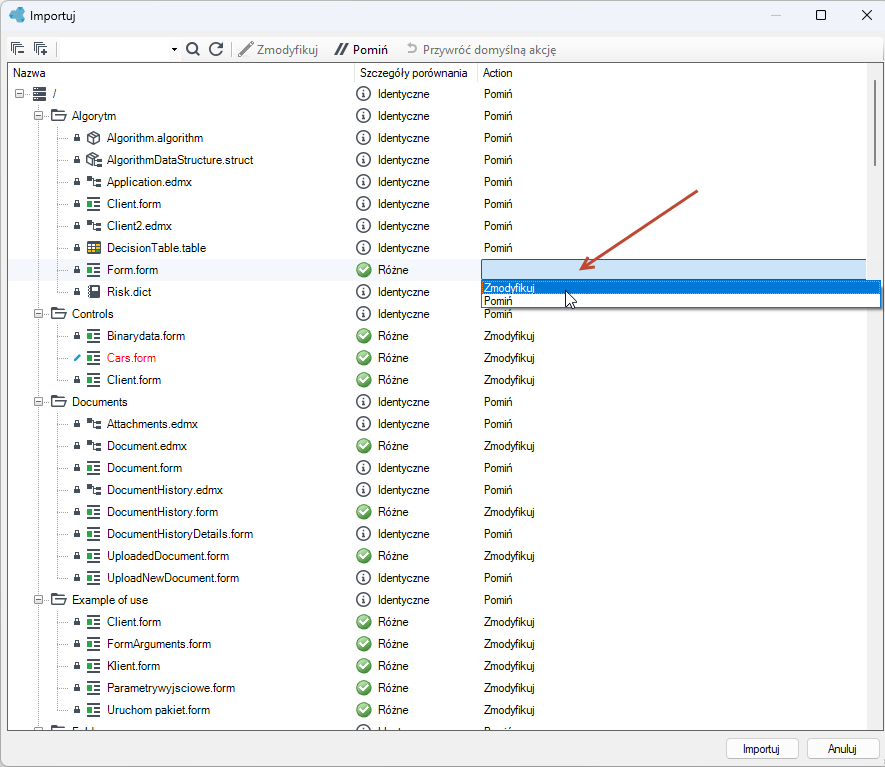Click the Importuj button
This screenshot has width=885, height=767.
(761, 749)
